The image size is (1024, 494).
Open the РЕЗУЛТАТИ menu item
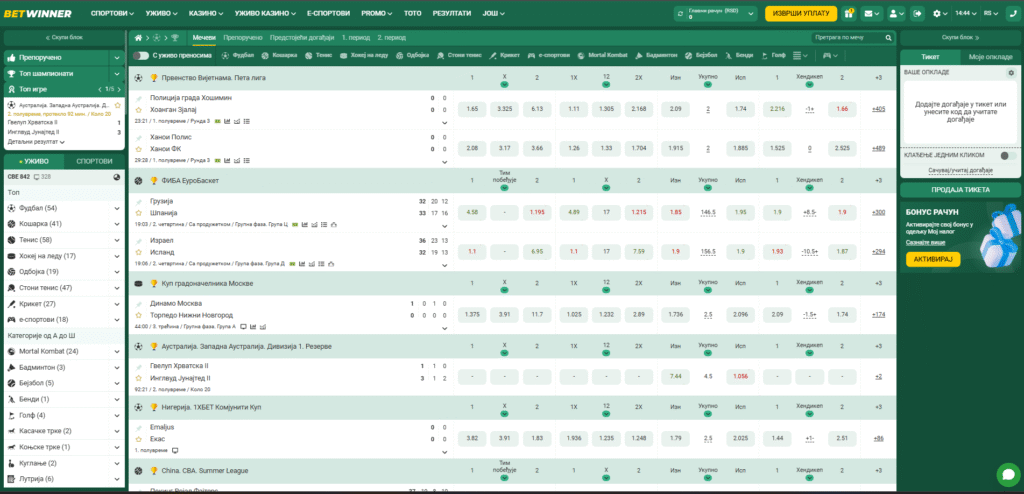coord(453,13)
